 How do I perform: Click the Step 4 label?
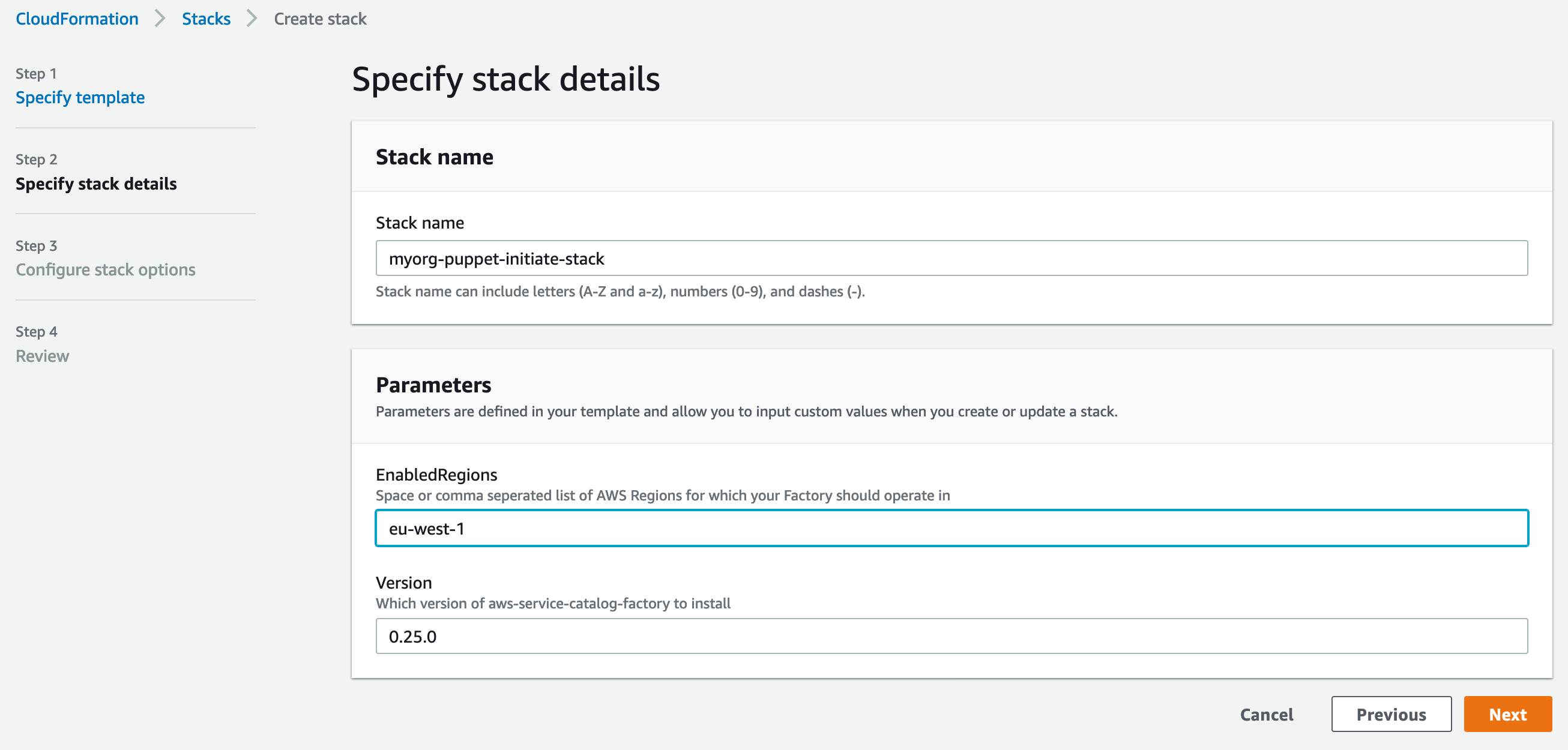point(36,332)
